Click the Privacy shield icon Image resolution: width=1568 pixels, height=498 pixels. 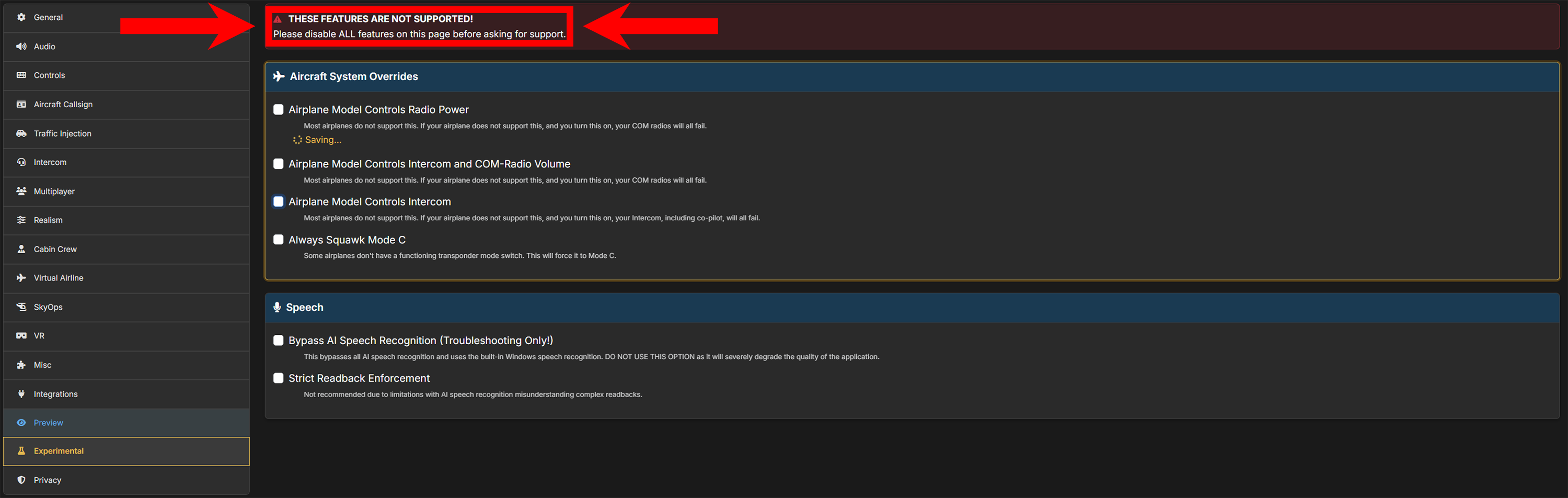[21, 480]
